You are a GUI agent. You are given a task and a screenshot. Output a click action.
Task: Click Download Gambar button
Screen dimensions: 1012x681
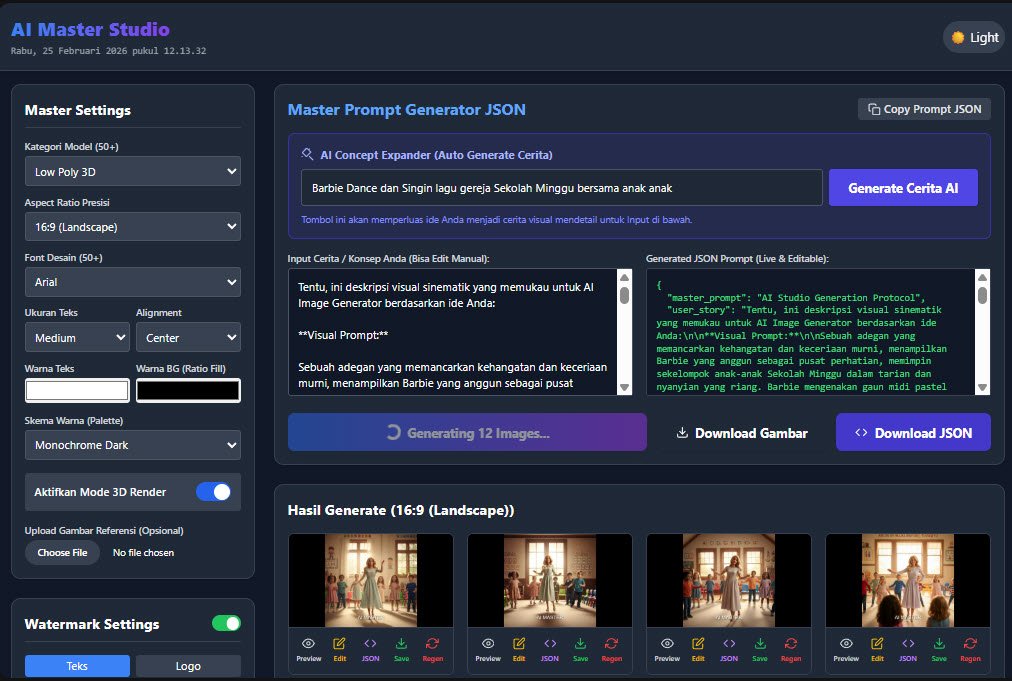coord(742,432)
